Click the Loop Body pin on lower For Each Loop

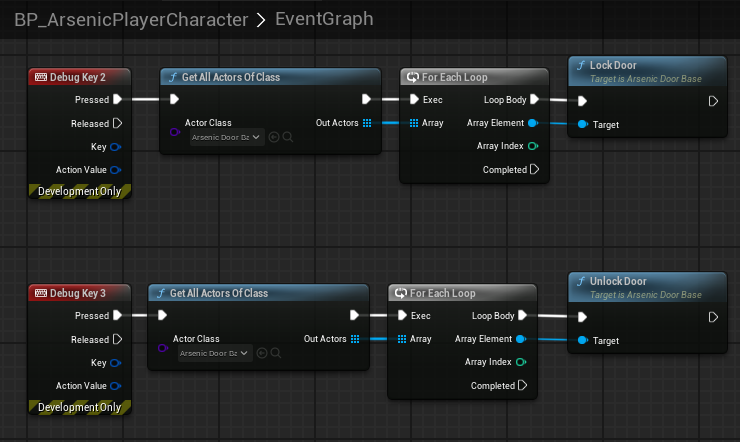[522, 316]
